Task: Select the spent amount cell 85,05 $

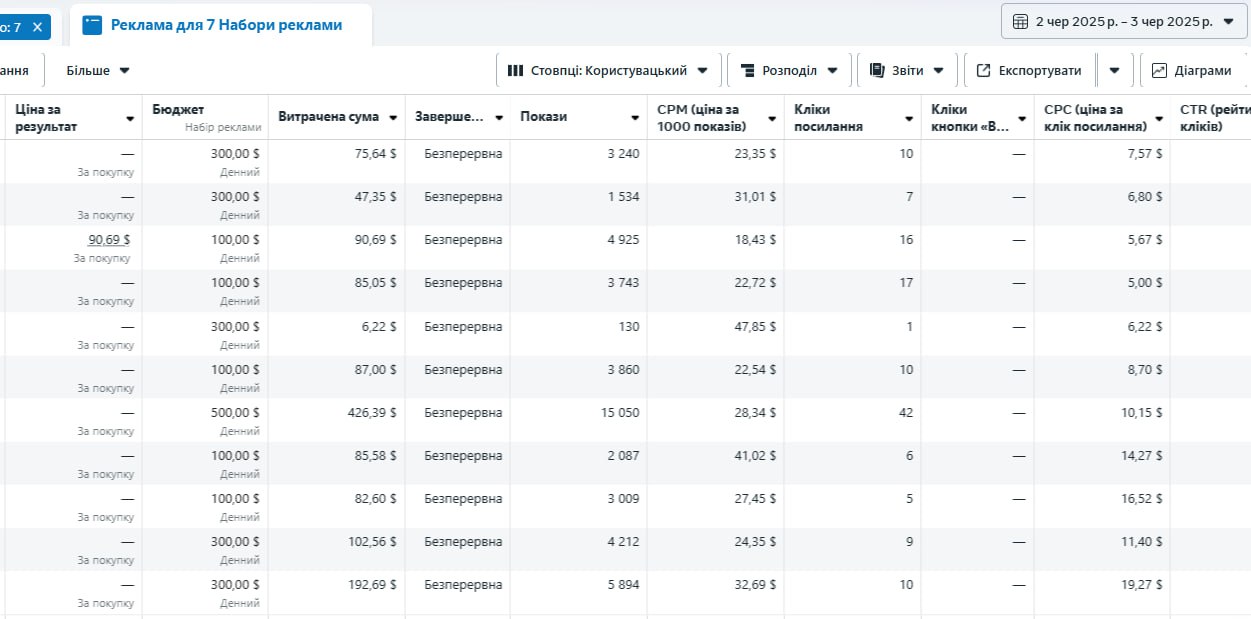Action: tap(375, 283)
